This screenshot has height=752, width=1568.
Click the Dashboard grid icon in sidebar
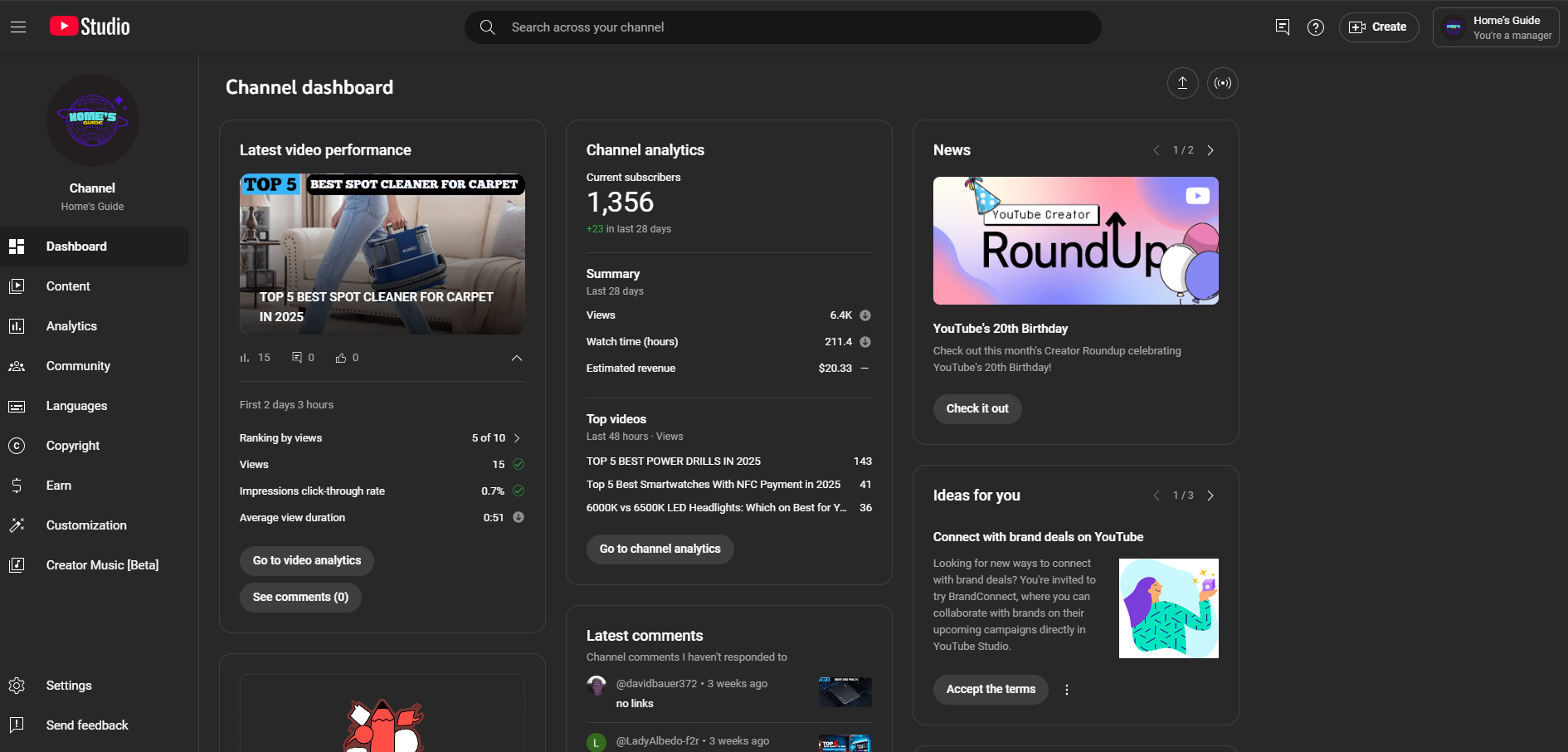(x=17, y=247)
